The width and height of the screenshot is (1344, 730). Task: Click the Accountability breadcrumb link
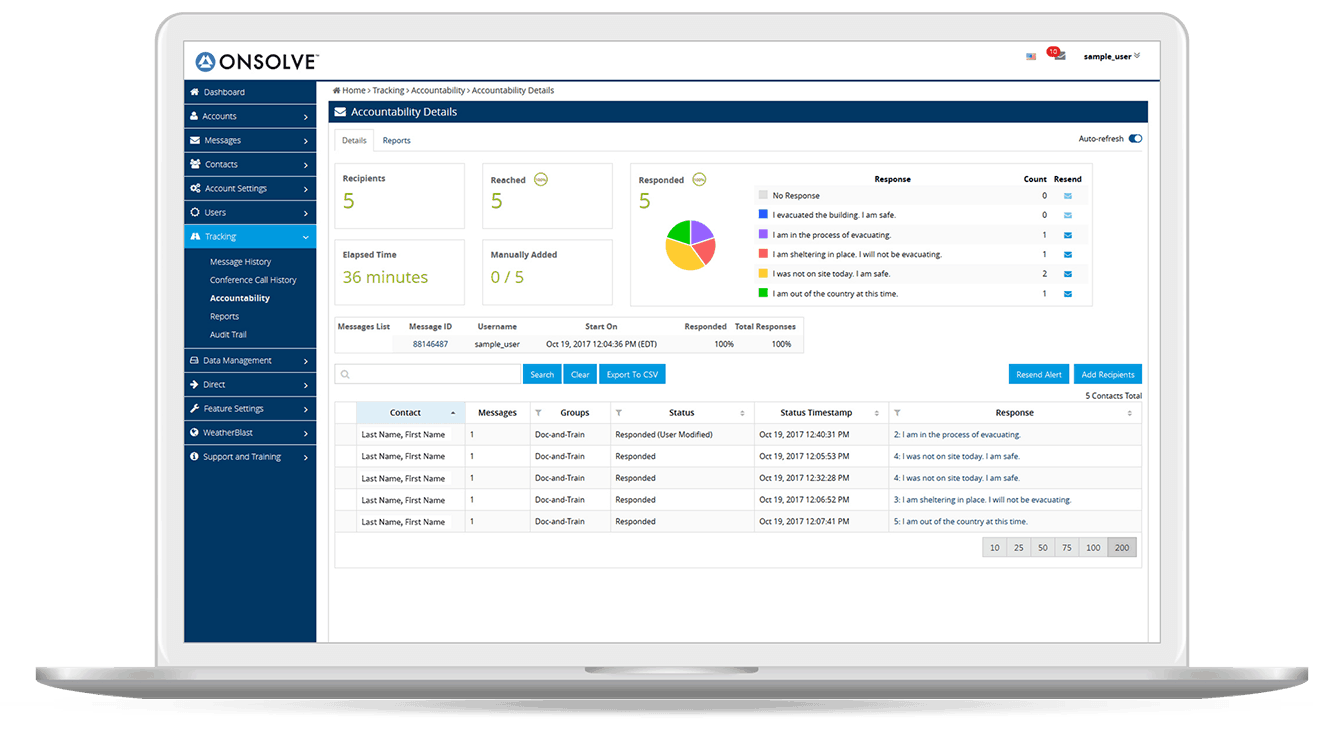(438, 91)
